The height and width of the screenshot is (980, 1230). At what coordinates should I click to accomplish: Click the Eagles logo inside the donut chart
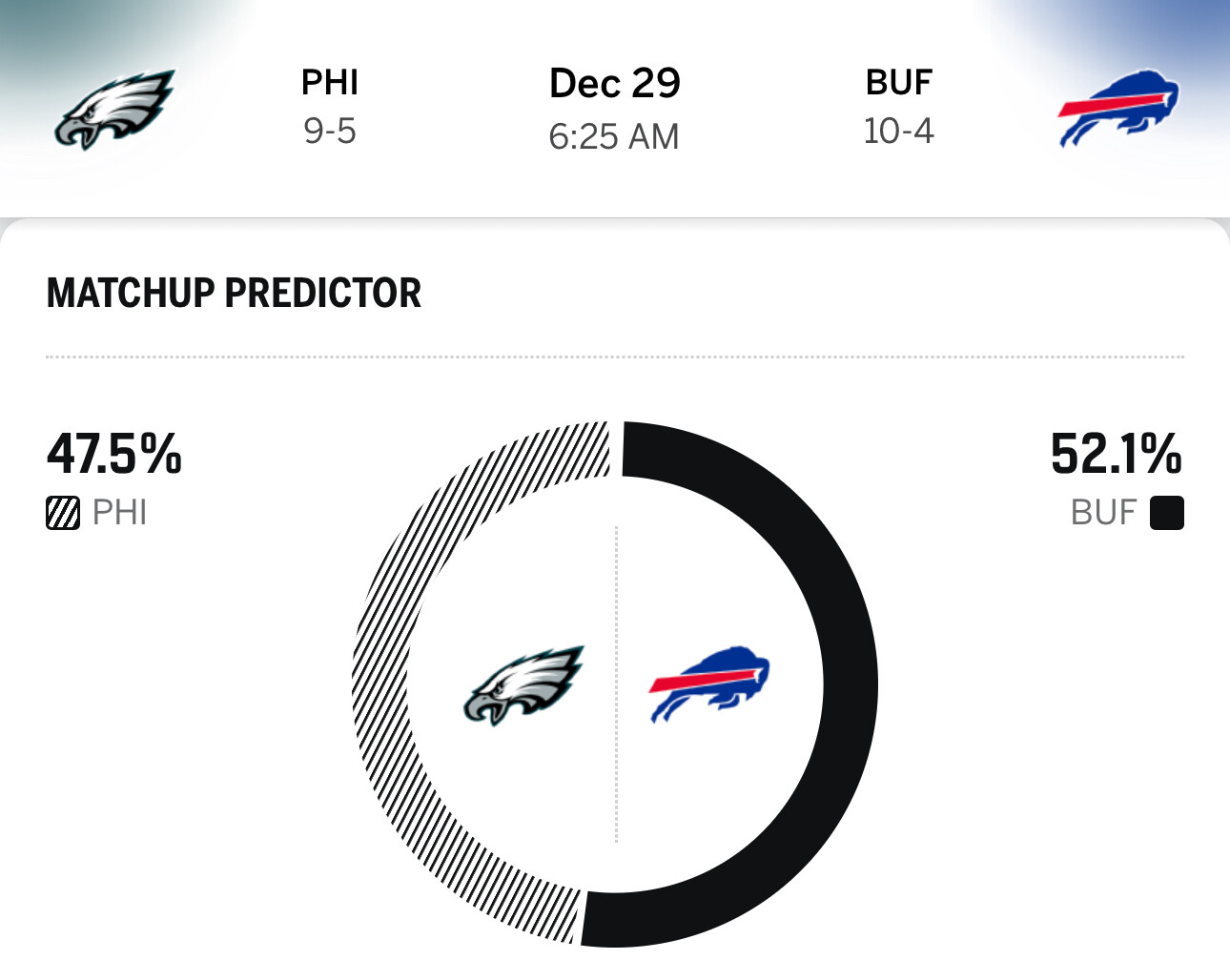pos(523,684)
